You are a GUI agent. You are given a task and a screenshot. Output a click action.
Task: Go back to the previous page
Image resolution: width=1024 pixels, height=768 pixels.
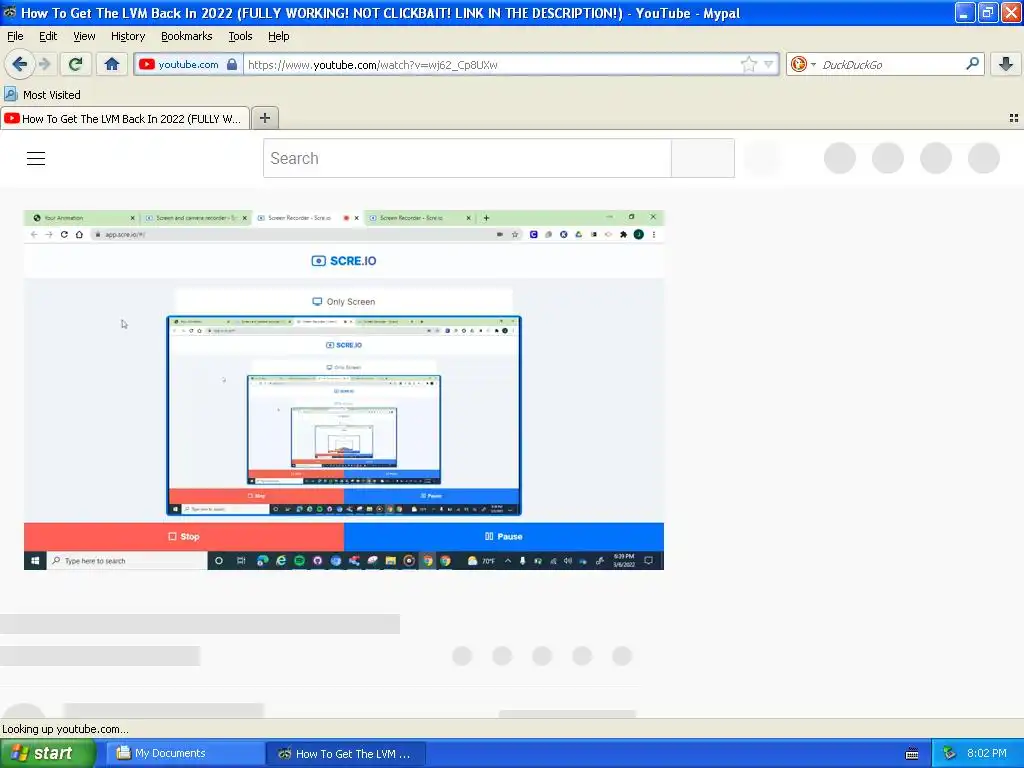[x=20, y=64]
